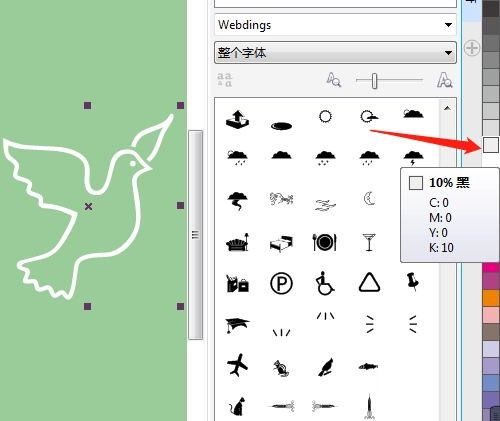Screen dimensions: 500x421
Task: Choose the sofa with lamp glyph
Action: coord(237,242)
